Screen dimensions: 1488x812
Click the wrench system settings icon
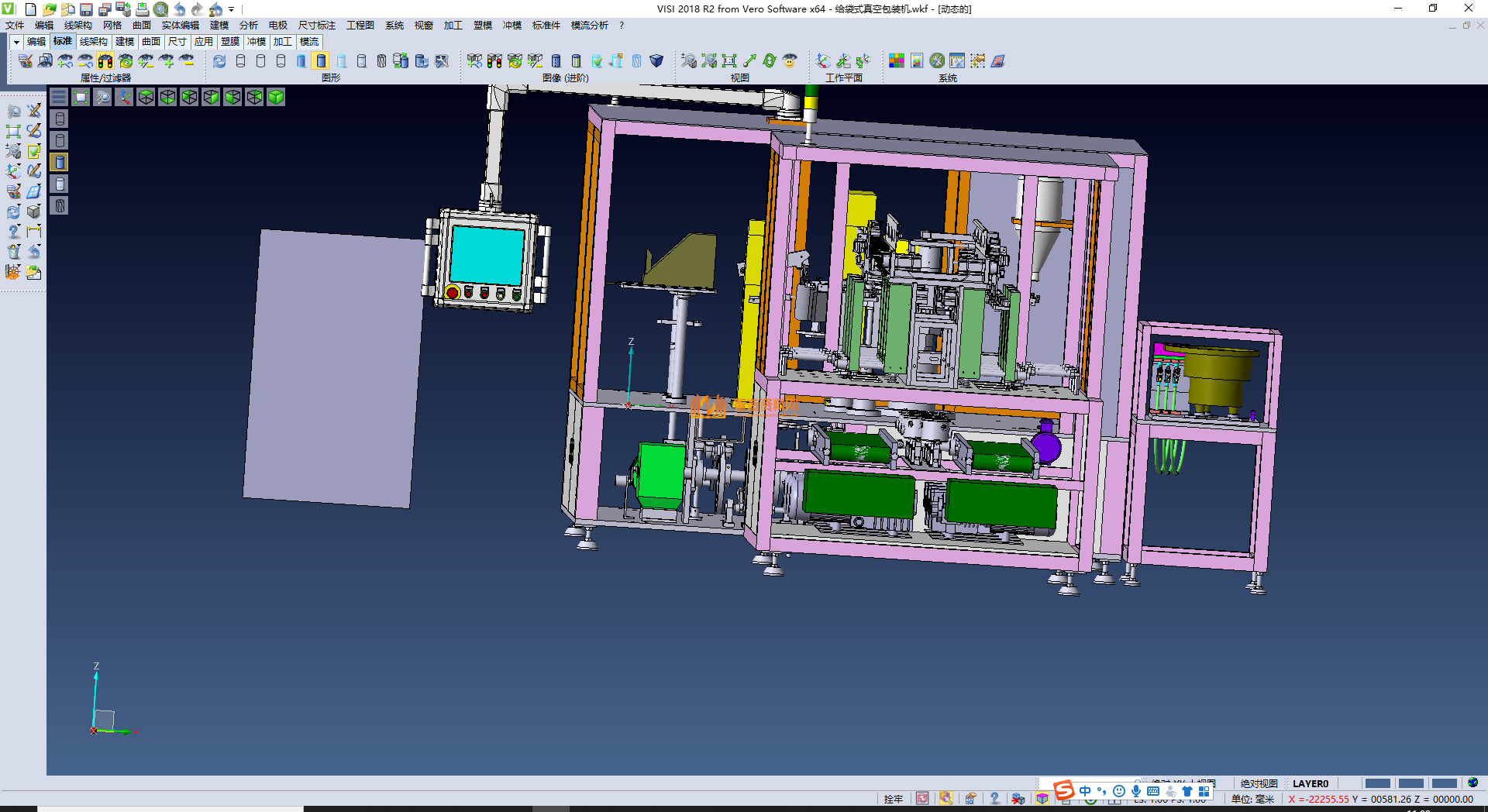937,61
